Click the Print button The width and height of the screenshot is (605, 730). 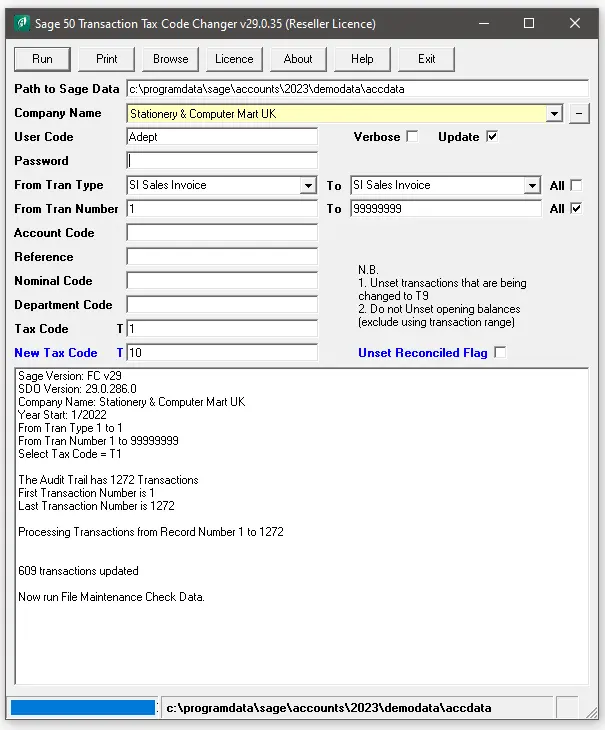tap(107, 59)
